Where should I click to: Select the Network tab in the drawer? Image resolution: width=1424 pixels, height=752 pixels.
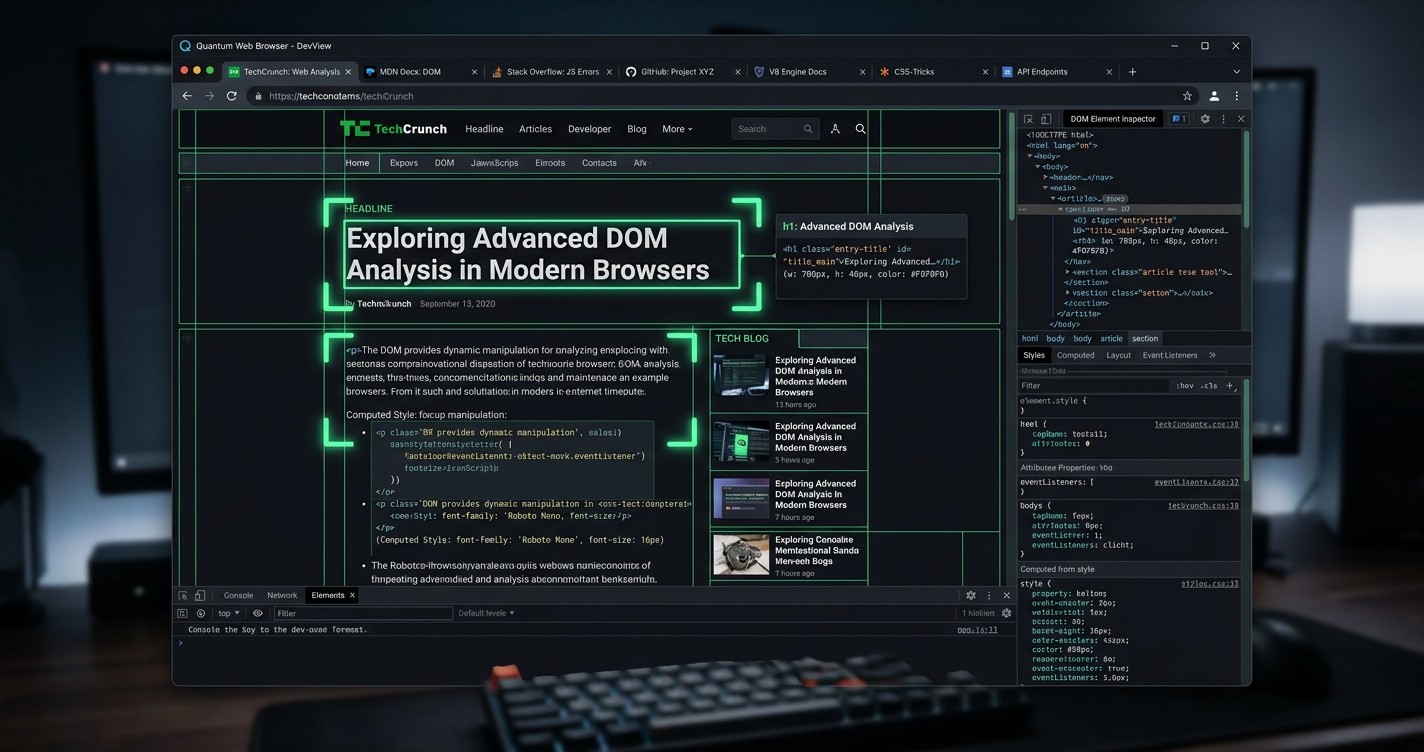click(x=282, y=595)
